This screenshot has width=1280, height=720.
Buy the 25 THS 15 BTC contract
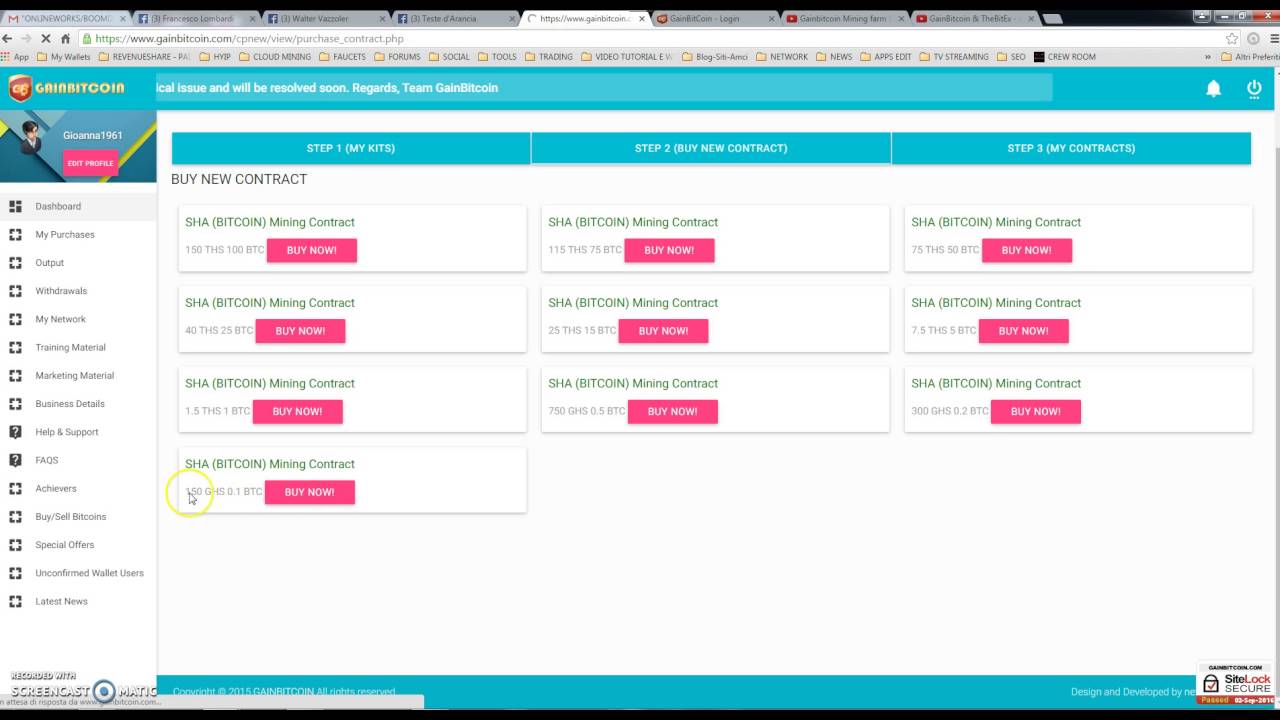click(663, 331)
